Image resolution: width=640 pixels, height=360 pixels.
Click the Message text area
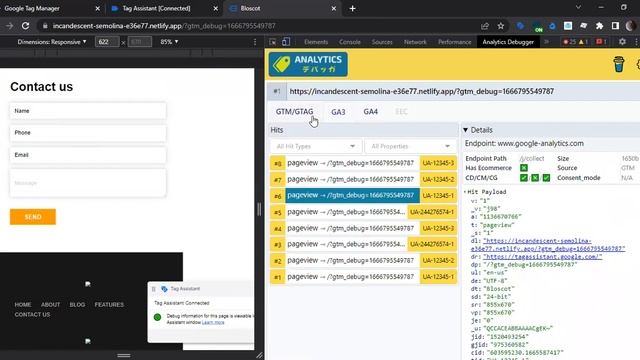[88, 183]
